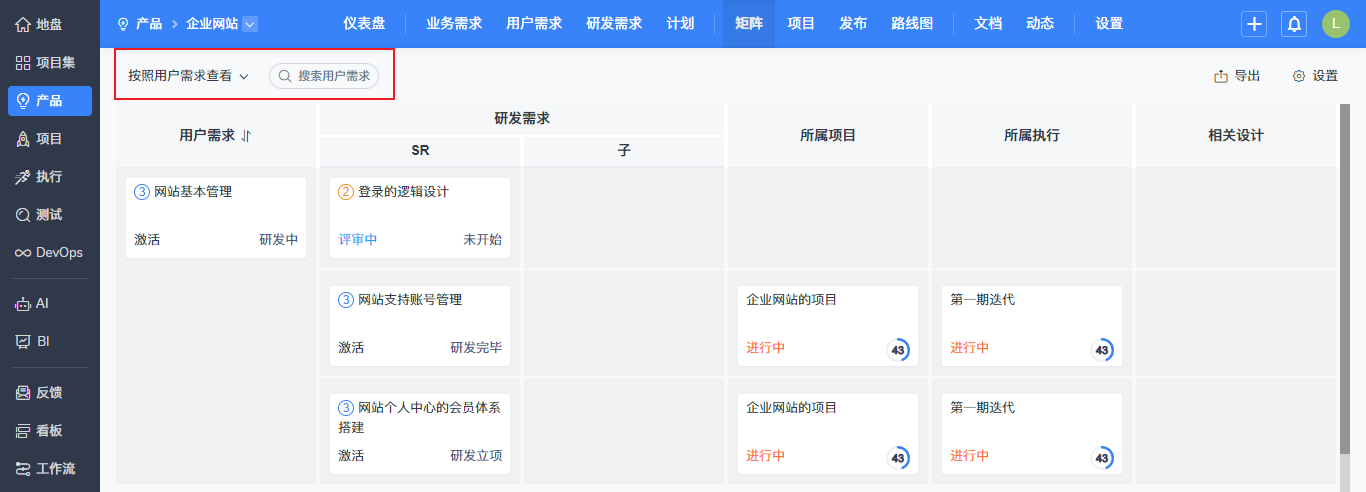Select the 矩阵 tab
The height and width of the screenshot is (492, 1366).
(749, 23)
